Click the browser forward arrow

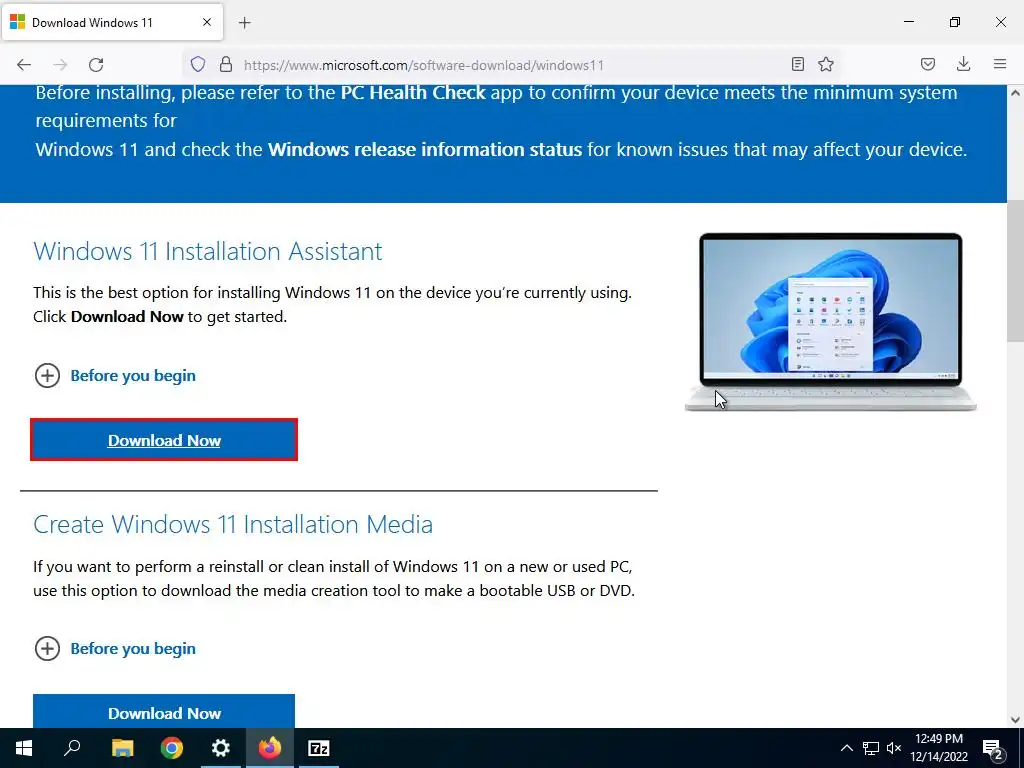[x=60, y=65]
